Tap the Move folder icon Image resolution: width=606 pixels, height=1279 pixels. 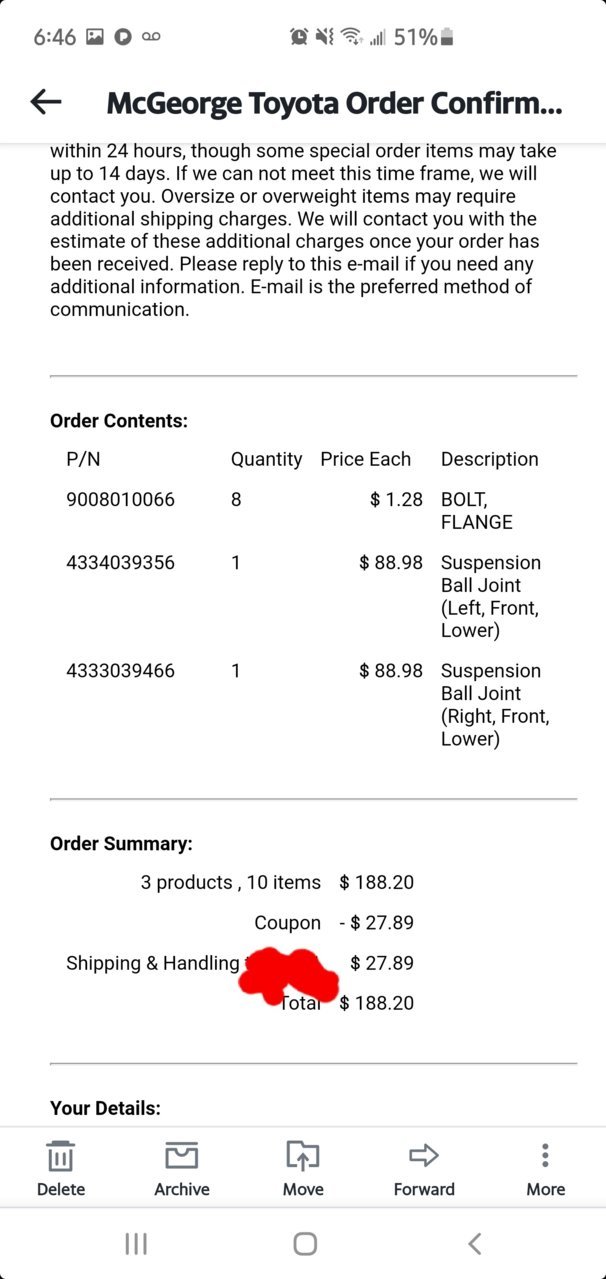[x=303, y=1156]
